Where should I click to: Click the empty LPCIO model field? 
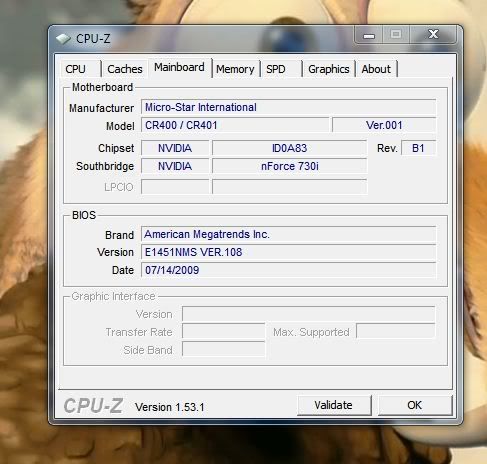(x=289, y=187)
